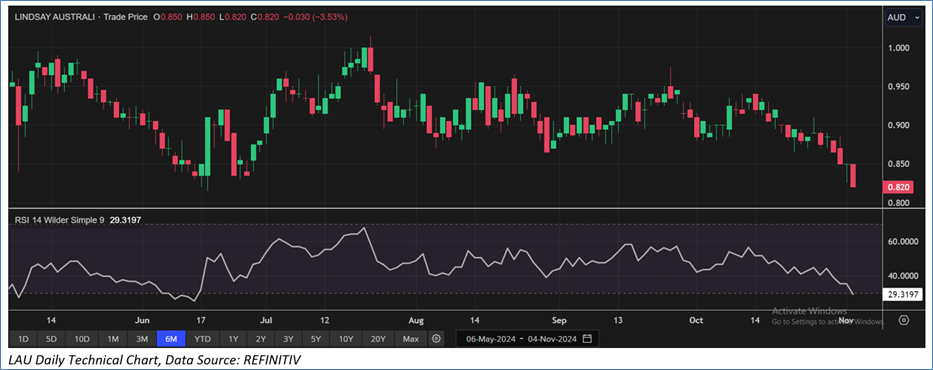933x370 pixels.
Task: Click the 0.900 price axis label
Action: [898, 125]
